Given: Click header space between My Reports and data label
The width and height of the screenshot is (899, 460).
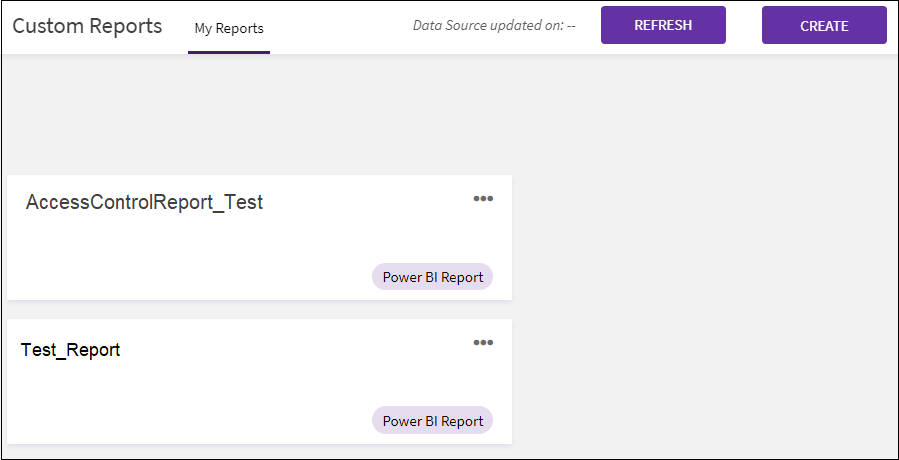Looking at the screenshot, I should [x=340, y=27].
